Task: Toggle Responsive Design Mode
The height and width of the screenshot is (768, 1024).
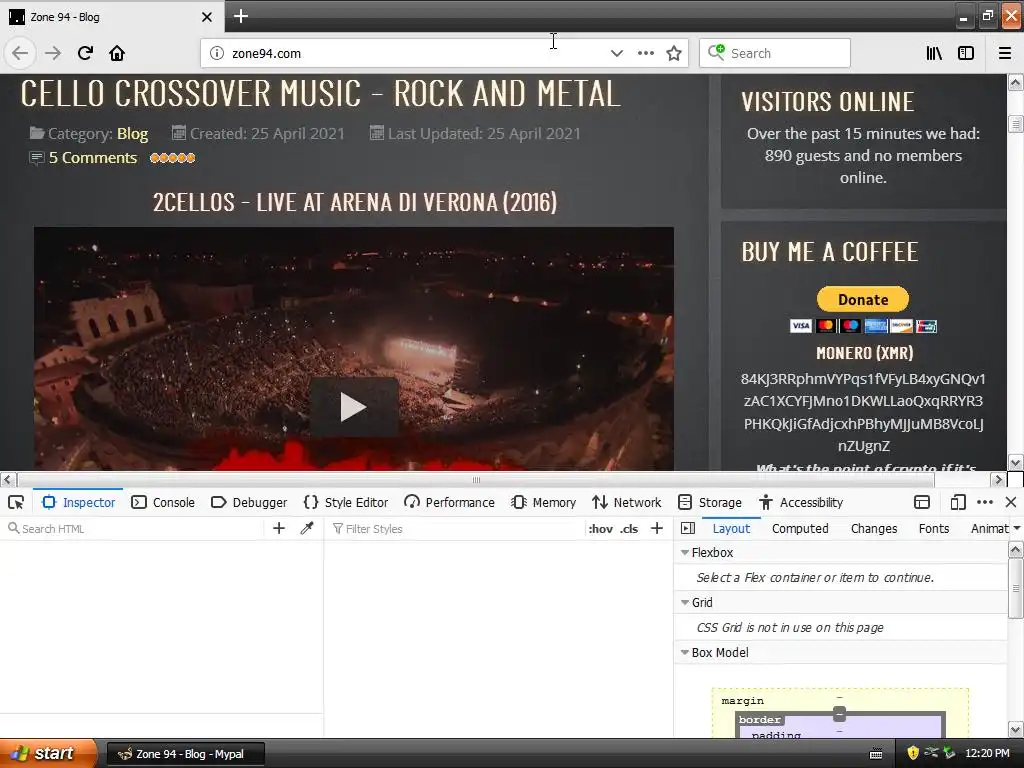Action: tap(958, 502)
